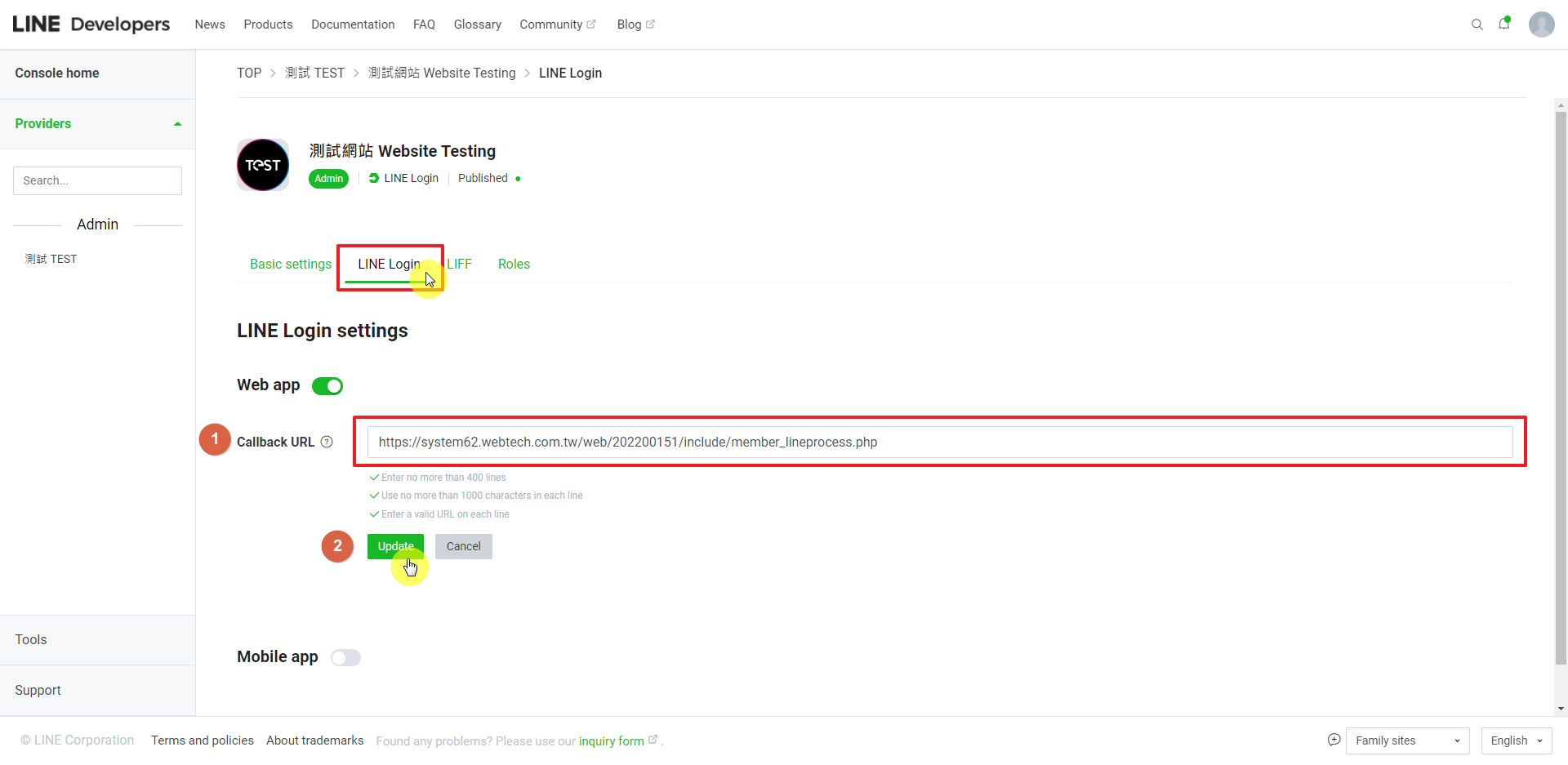
Task: Click the Cancel button
Action: point(463,546)
